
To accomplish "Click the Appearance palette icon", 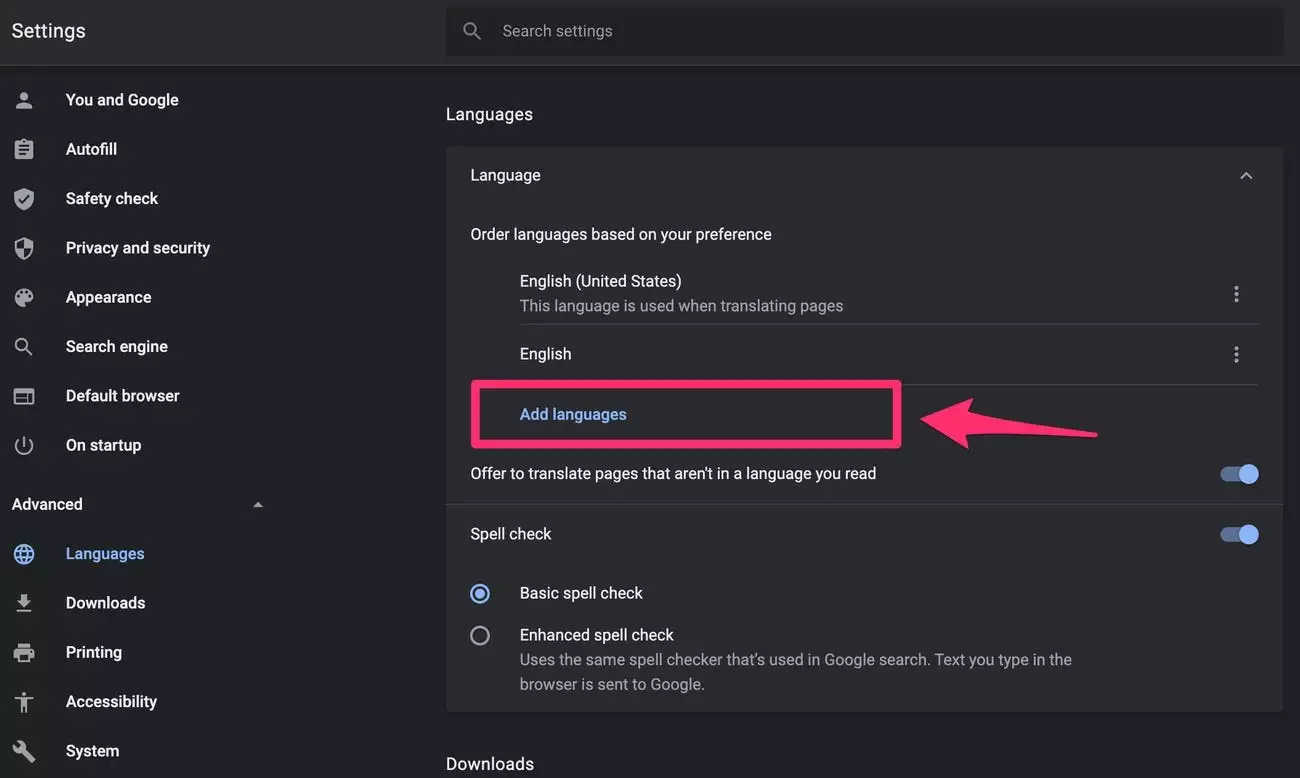I will pos(24,298).
